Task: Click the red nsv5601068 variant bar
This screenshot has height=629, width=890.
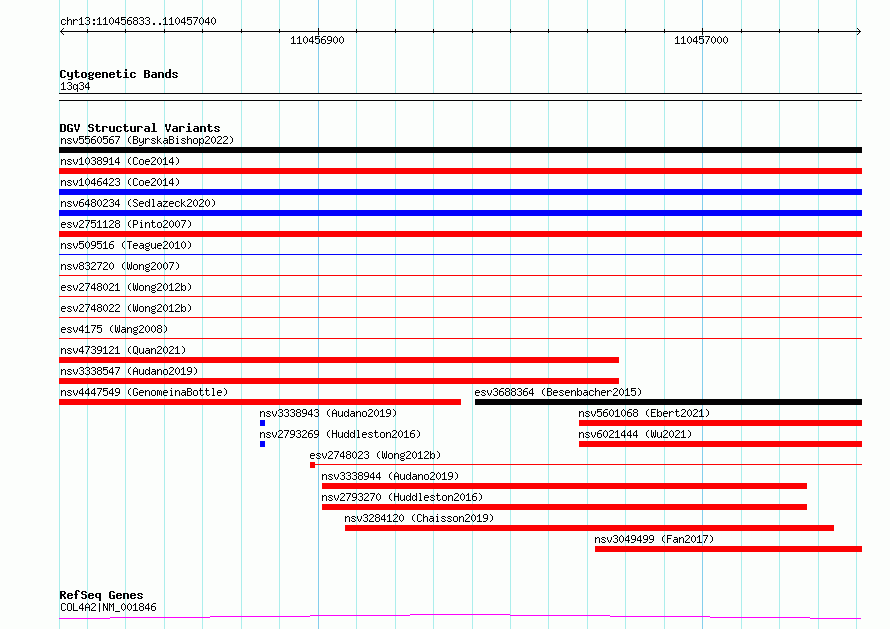Action: pyautogui.click(x=720, y=423)
